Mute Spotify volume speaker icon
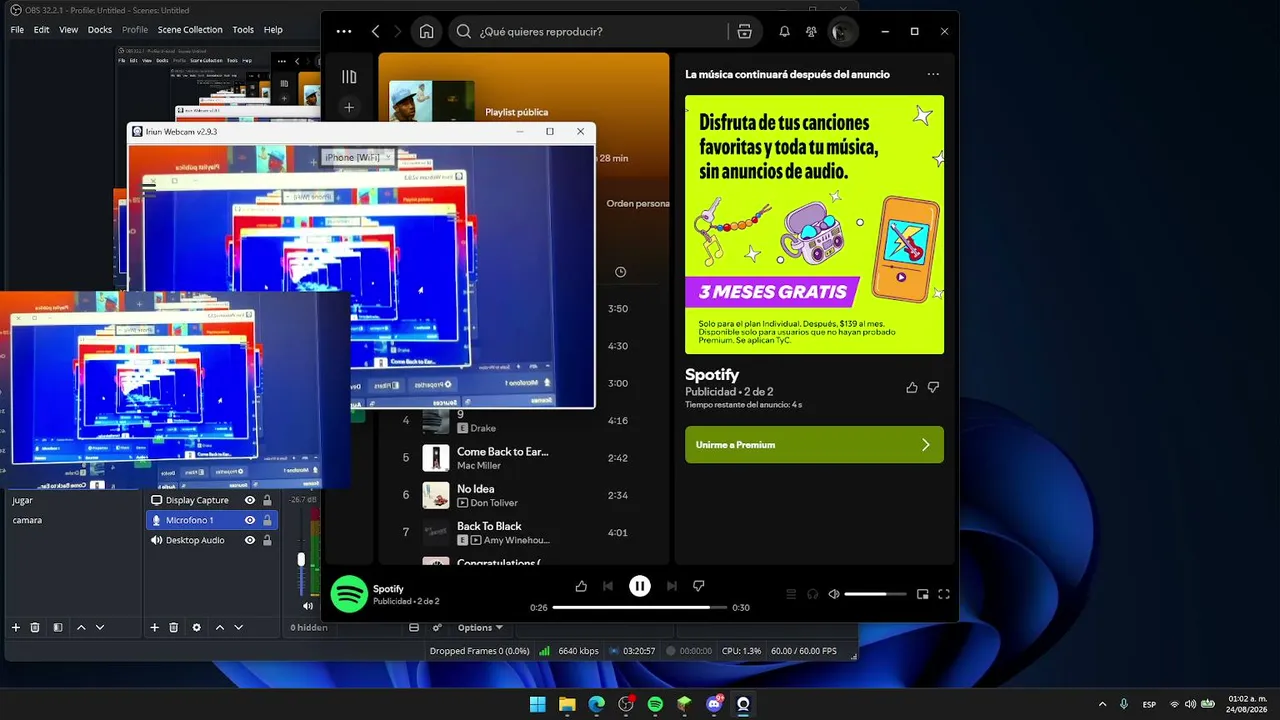 click(834, 594)
